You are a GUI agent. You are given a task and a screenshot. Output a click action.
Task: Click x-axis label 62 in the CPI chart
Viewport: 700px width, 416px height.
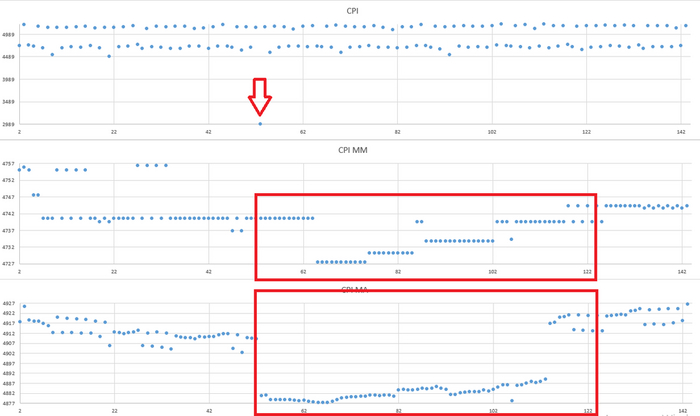click(x=303, y=132)
